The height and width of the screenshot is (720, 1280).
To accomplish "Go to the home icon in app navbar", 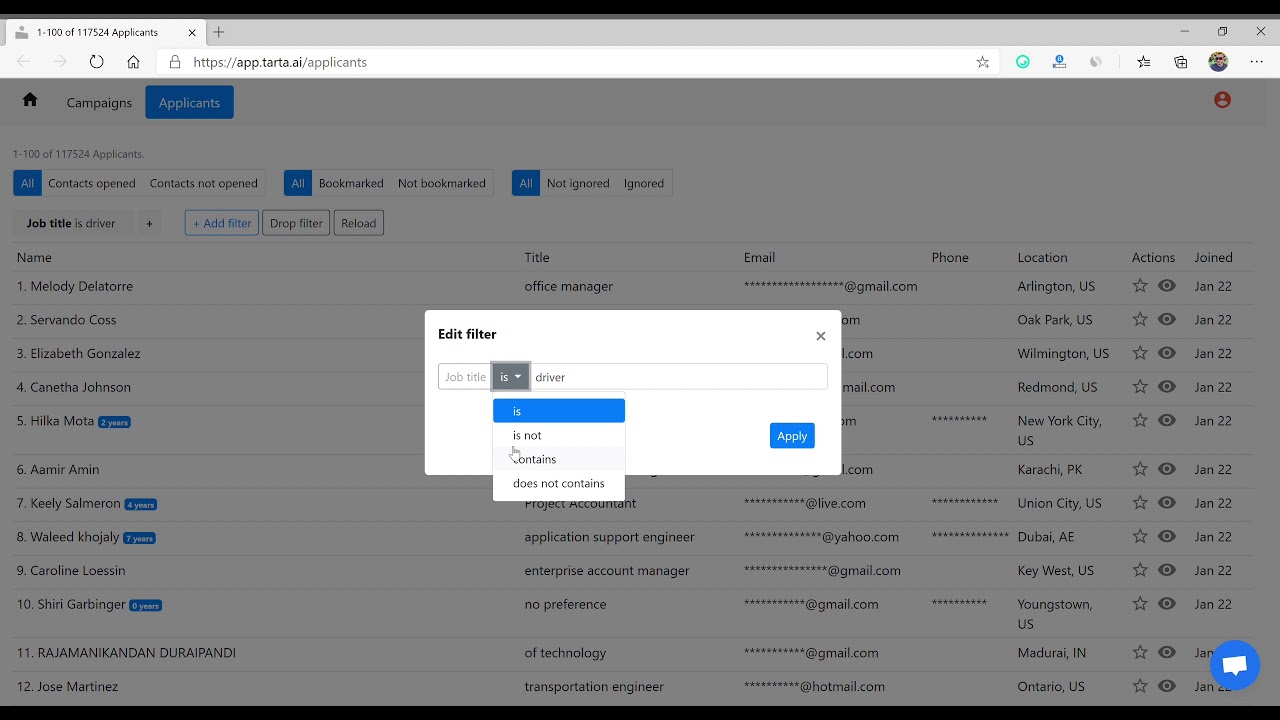I will point(30,99).
